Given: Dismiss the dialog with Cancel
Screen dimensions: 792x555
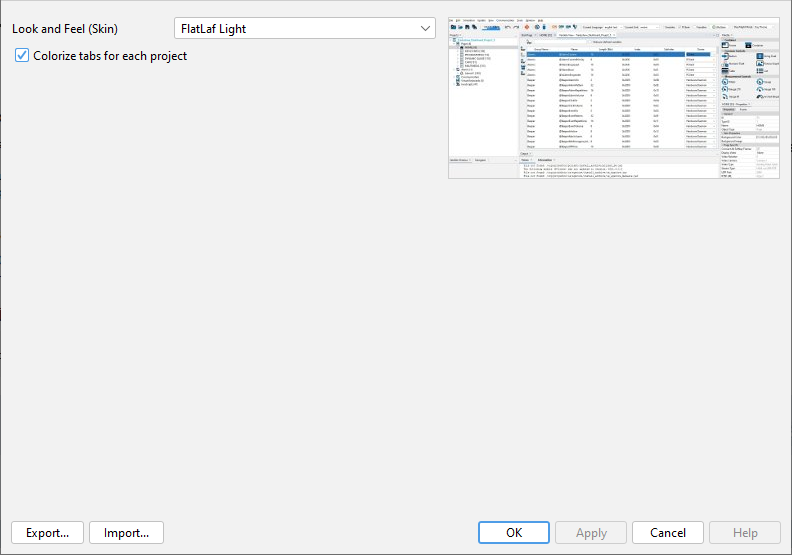Looking at the screenshot, I should pos(669,533).
